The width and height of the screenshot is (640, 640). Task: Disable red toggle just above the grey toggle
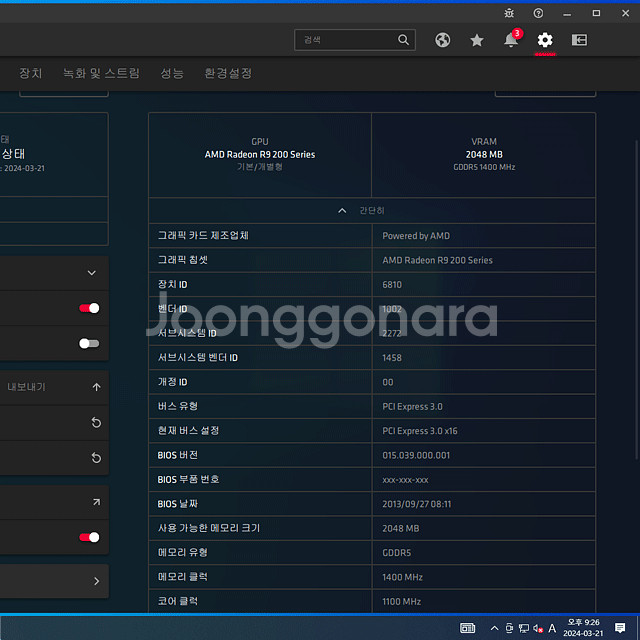click(89, 308)
